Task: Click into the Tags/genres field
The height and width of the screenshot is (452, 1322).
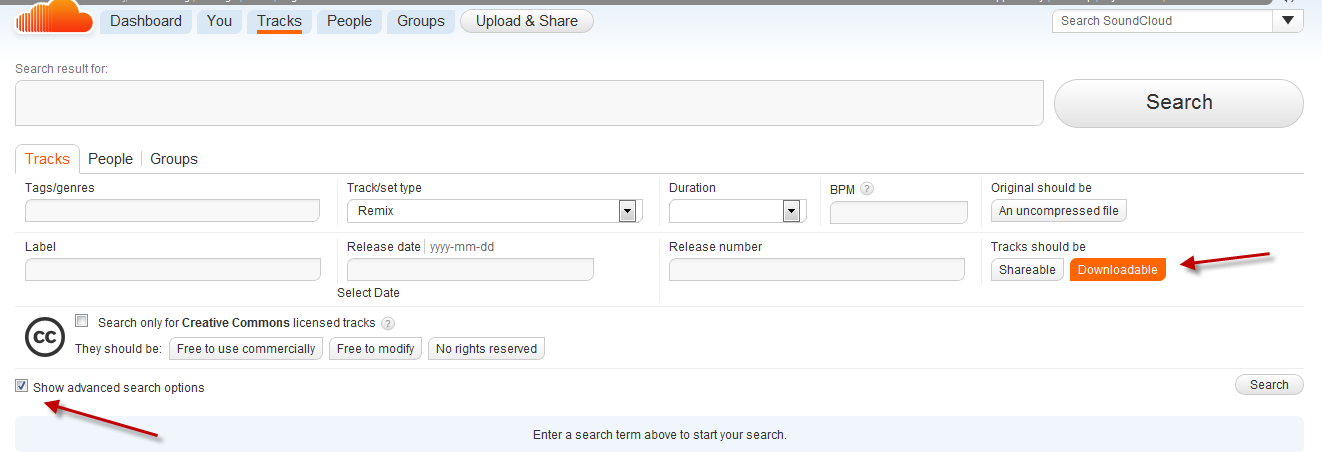Action: (172, 210)
